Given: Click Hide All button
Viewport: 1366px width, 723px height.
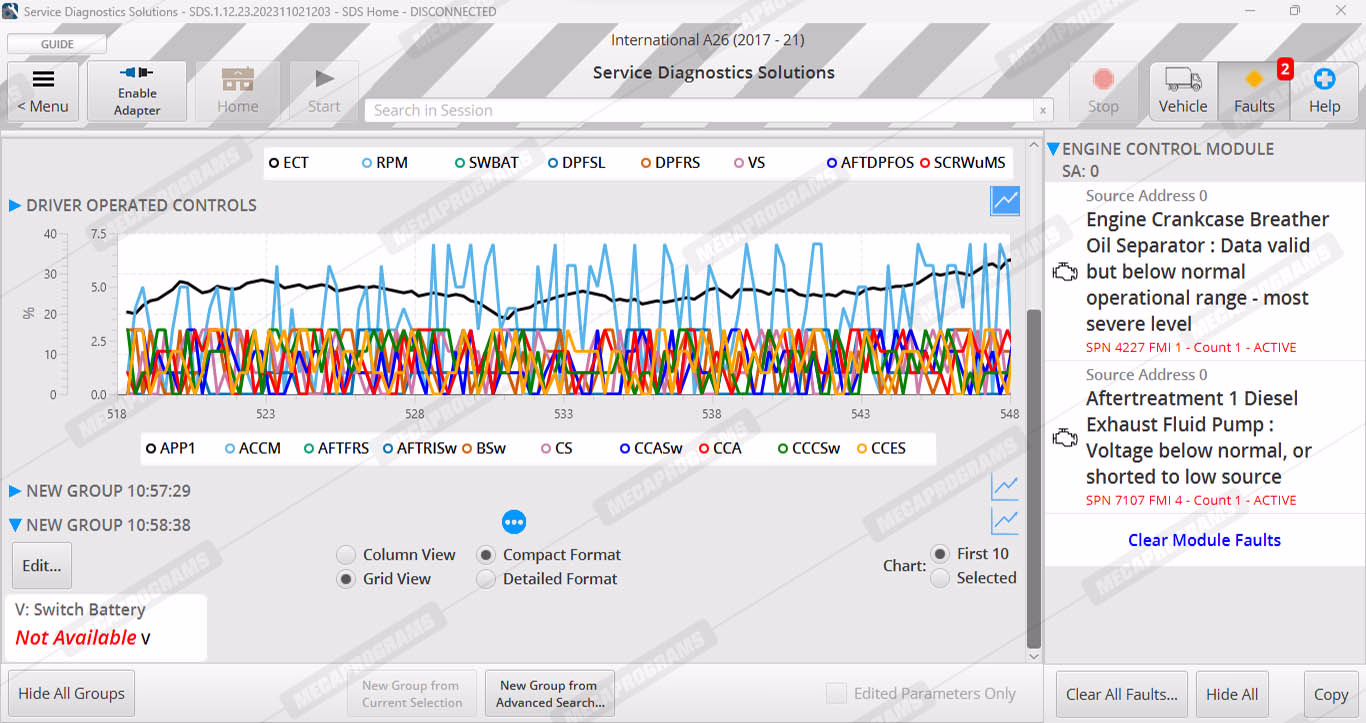Looking at the screenshot, I should 1232,694.
